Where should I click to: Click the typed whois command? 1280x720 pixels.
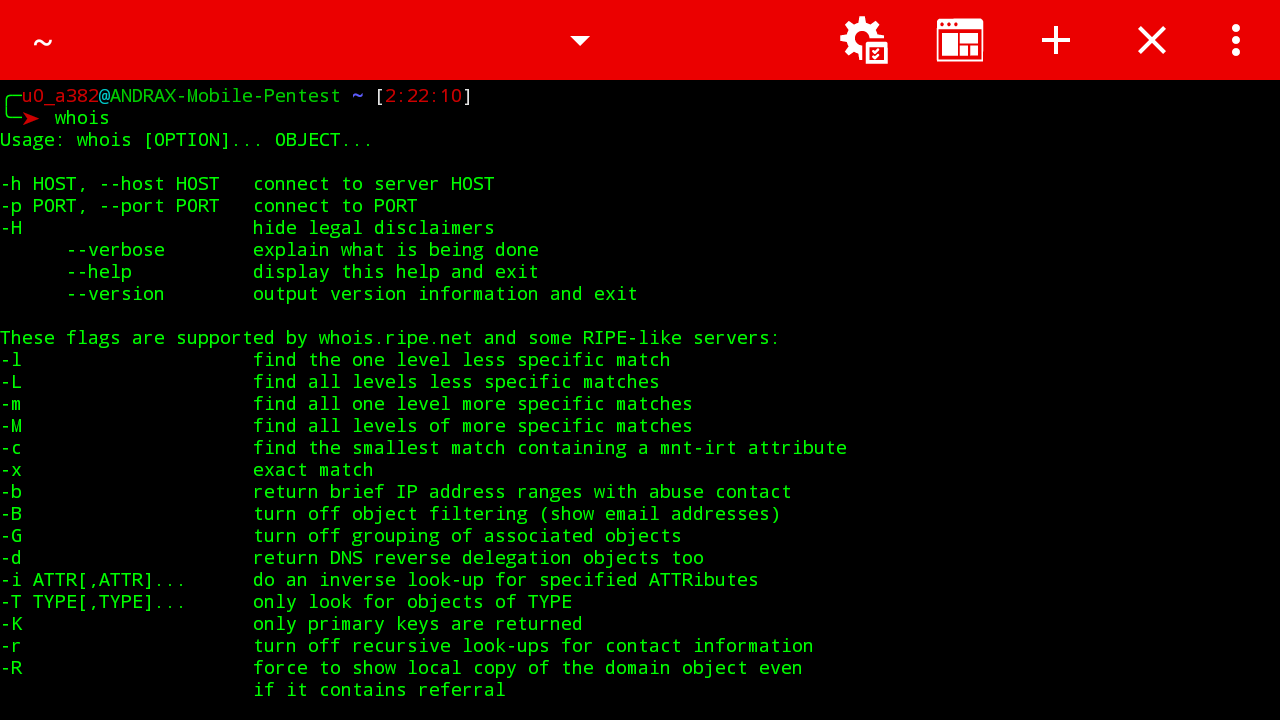[x=82, y=118]
